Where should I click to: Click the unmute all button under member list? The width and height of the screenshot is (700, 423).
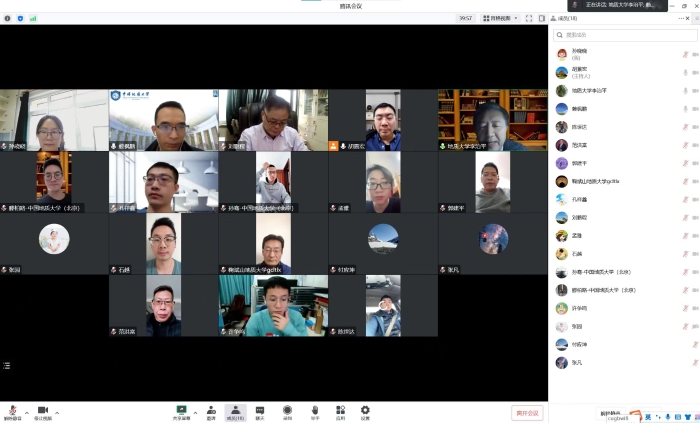(x=610, y=413)
